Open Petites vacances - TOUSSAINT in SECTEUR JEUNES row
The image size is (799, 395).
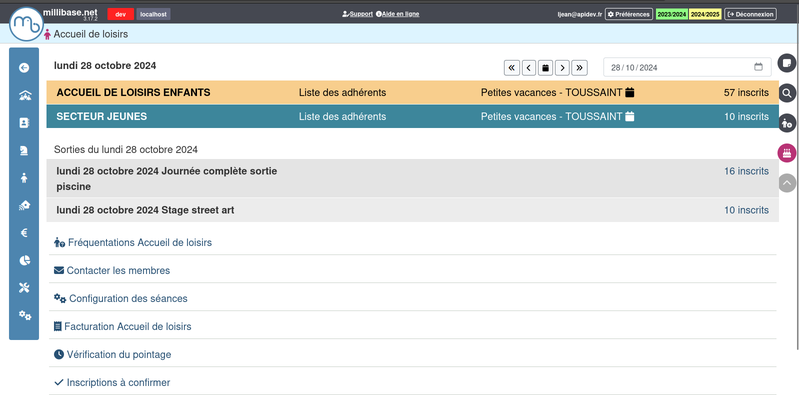coord(551,116)
